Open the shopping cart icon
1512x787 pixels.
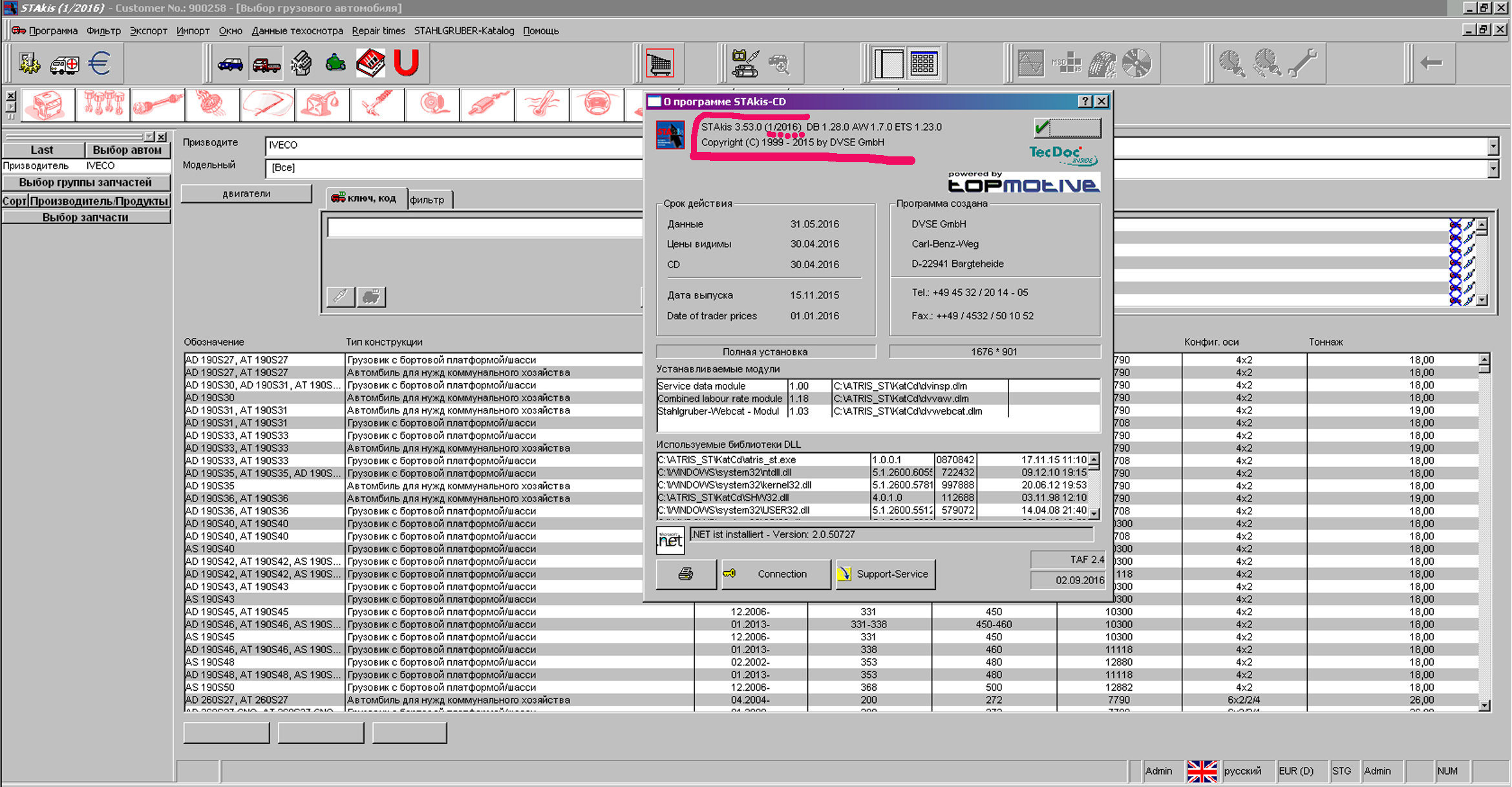tap(660, 64)
